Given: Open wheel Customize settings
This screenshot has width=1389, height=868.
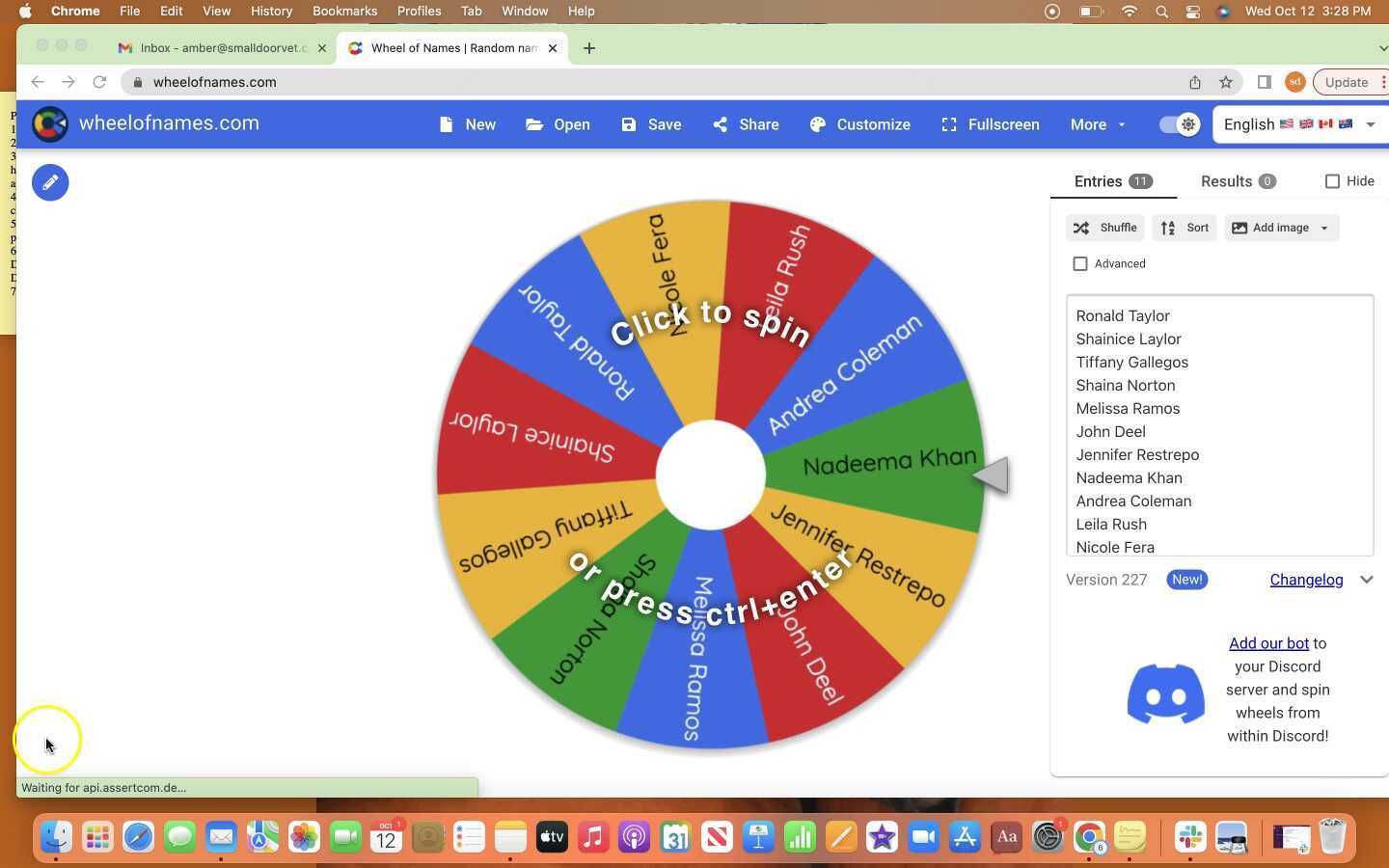Looking at the screenshot, I should coord(859,124).
